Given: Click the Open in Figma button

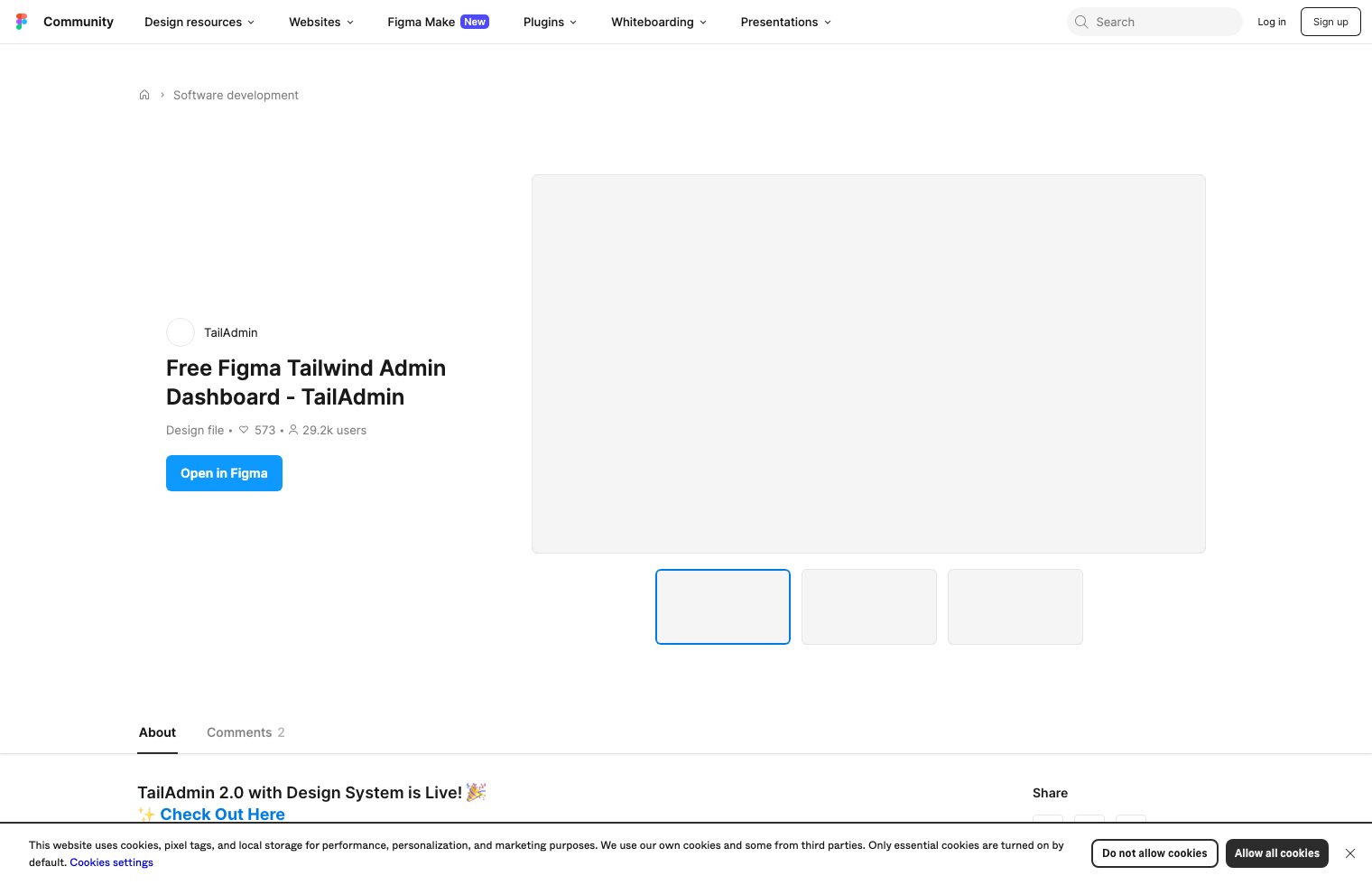Looking at the screenshot, I should (x=224, y=473).
